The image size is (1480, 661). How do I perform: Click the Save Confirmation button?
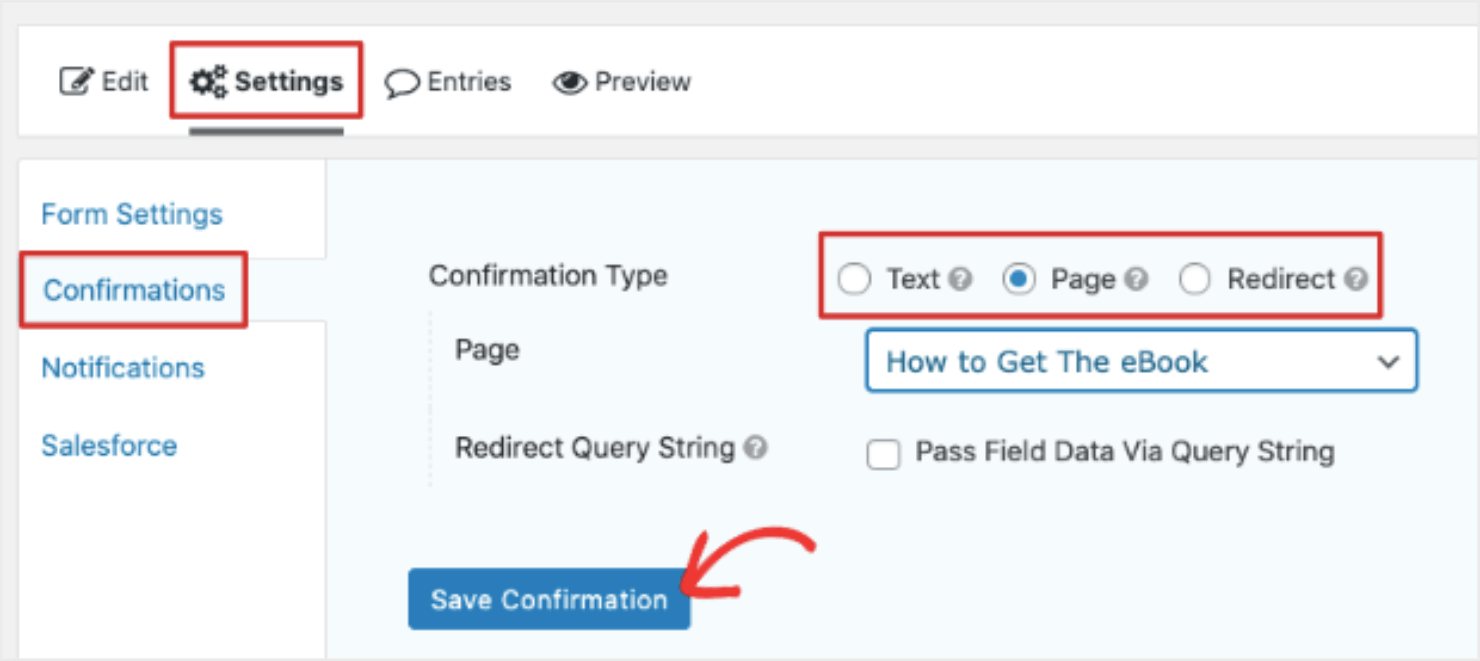549,599
